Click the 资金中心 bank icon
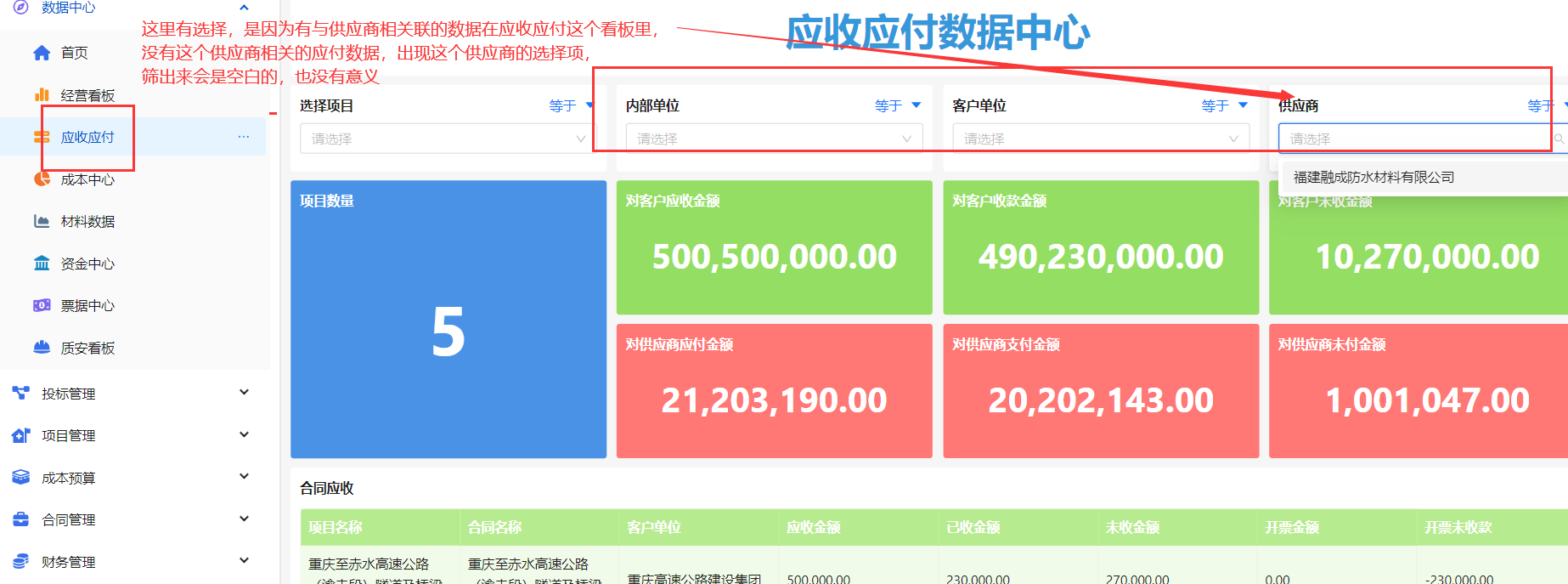 tap(42, 263)
